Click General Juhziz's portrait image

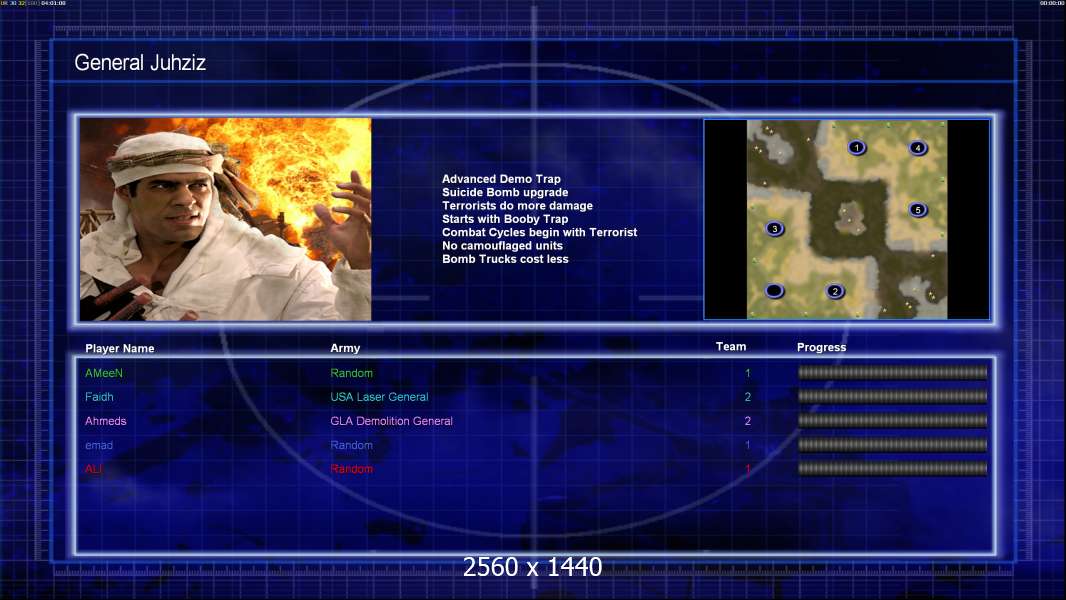point(226,219)
